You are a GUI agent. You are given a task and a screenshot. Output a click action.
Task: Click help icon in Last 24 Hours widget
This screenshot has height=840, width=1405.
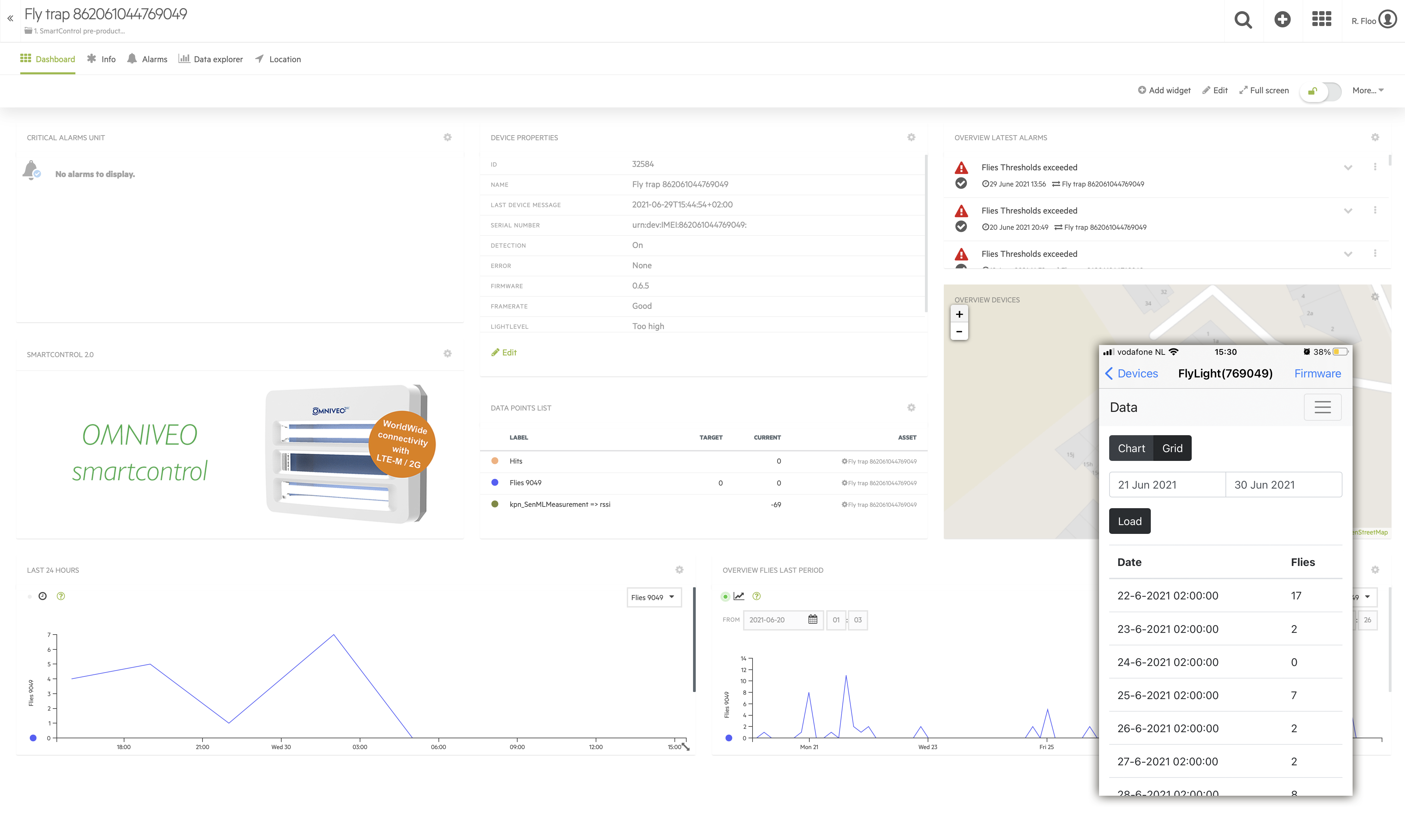61,596
